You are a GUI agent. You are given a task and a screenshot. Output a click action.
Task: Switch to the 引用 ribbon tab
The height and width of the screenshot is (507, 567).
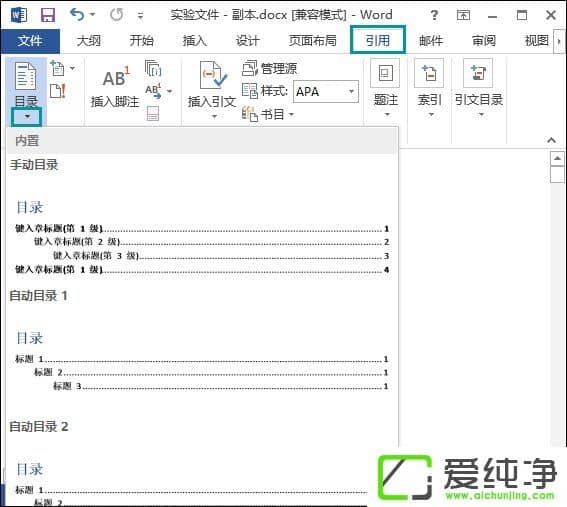[378, 40]
